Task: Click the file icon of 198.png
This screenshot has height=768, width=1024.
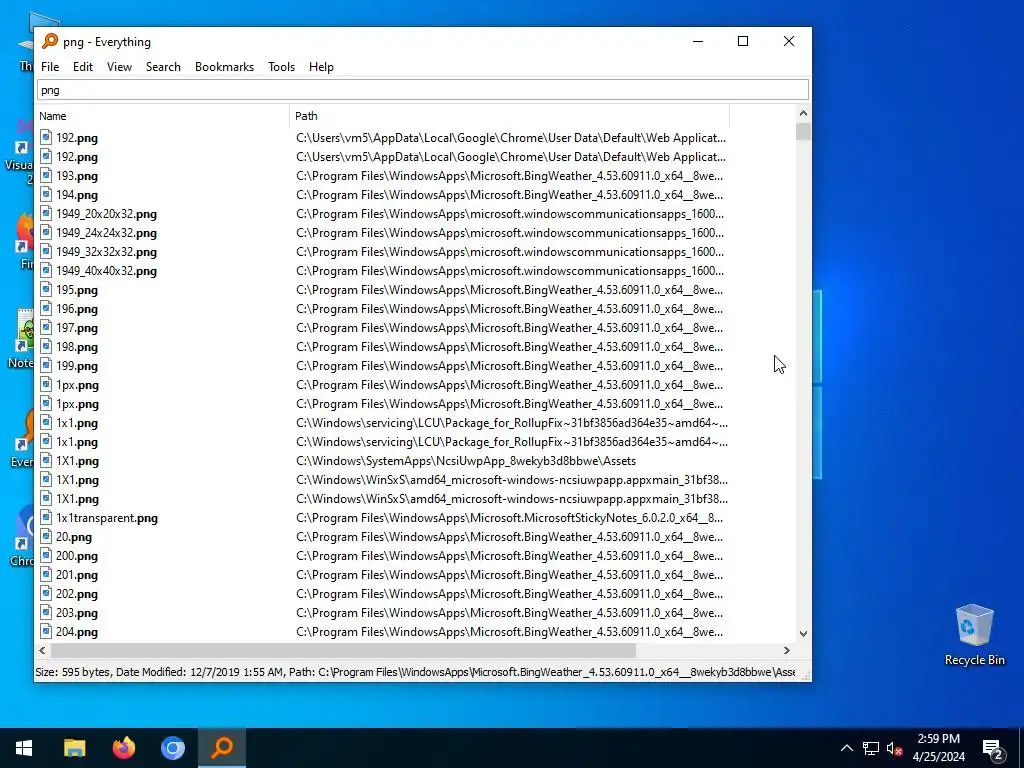Action: tap(46, 346)
